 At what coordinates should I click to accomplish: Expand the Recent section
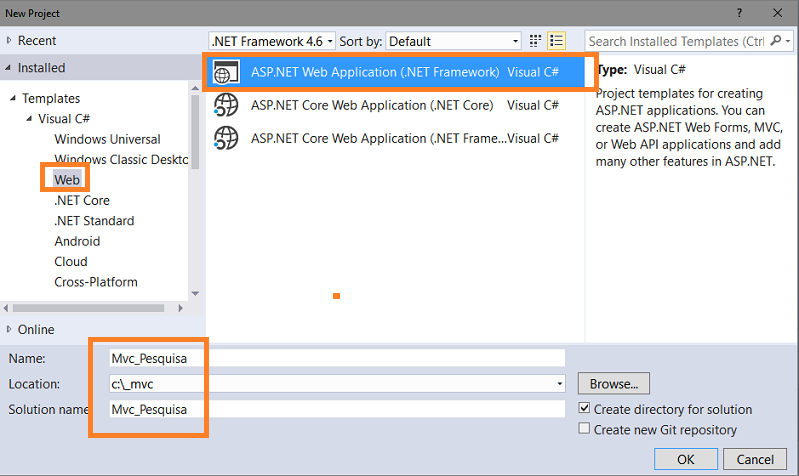click(x=9, y=40)
